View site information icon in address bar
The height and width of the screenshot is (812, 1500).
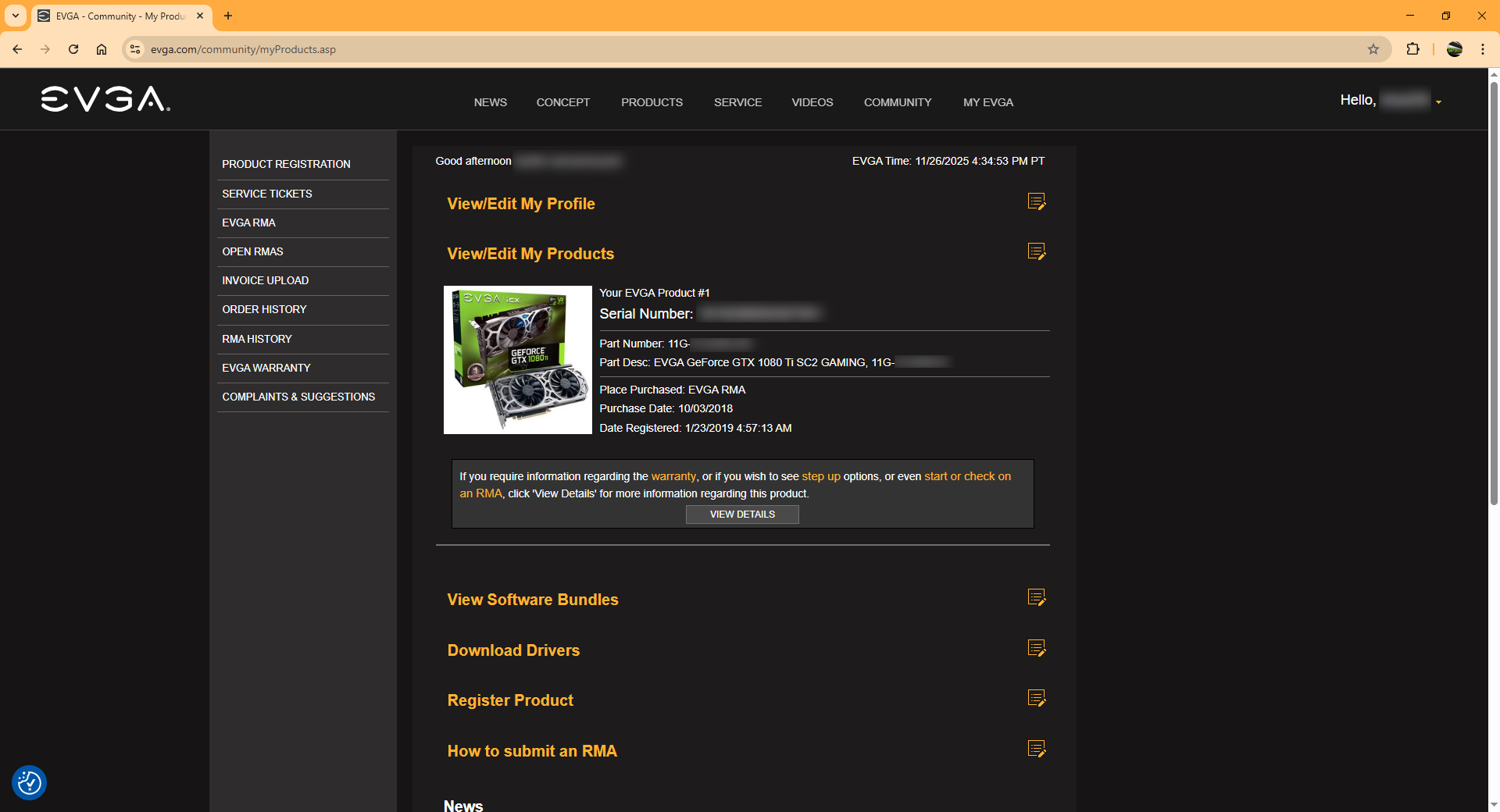click(x=135, y=49)
